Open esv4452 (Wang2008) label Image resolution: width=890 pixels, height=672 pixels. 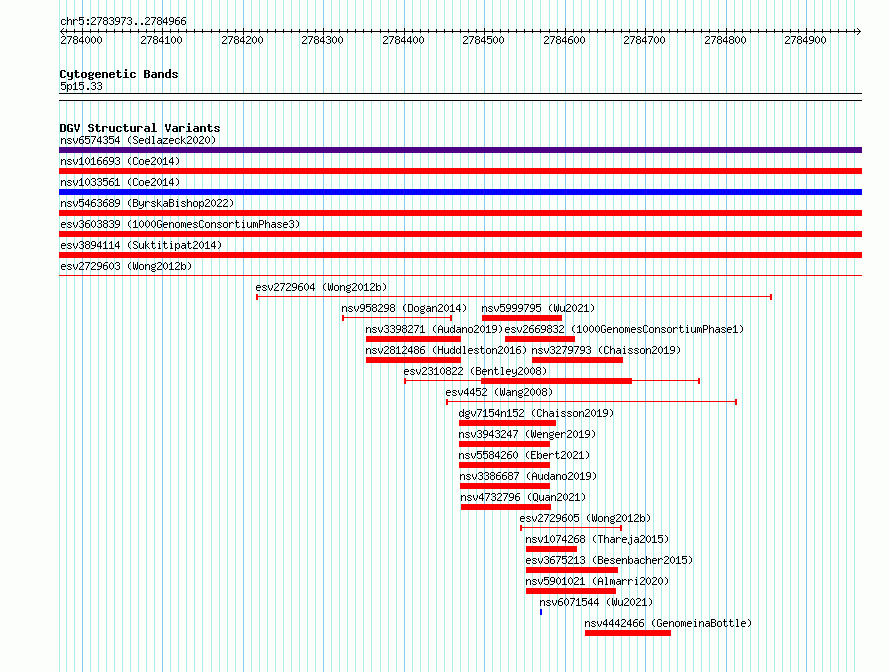pos(499,392)
